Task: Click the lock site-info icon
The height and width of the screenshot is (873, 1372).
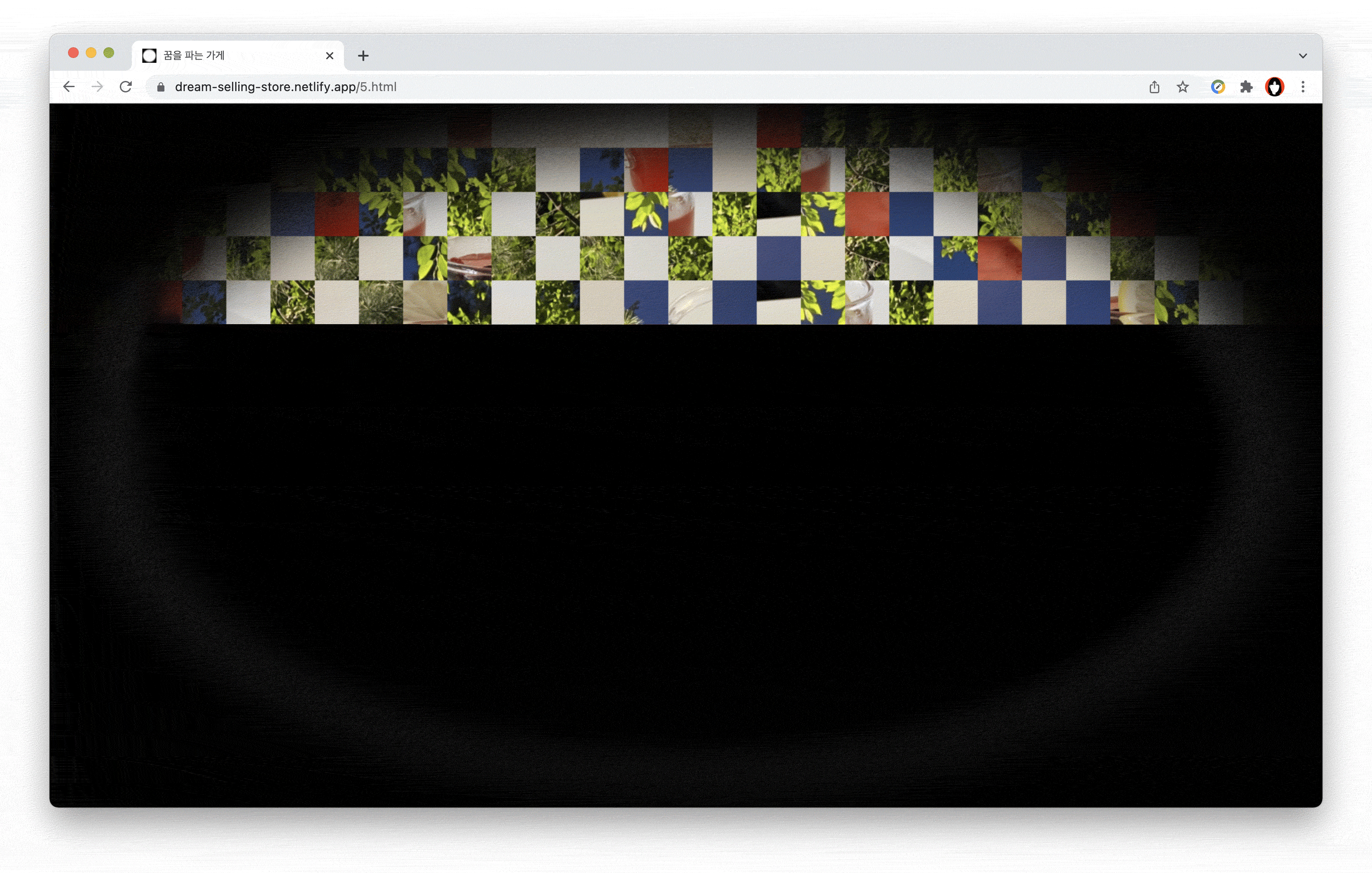Action: click(161, 87)
